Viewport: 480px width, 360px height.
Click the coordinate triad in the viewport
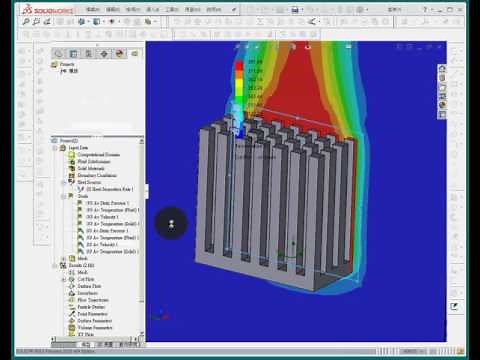point(160,315)
